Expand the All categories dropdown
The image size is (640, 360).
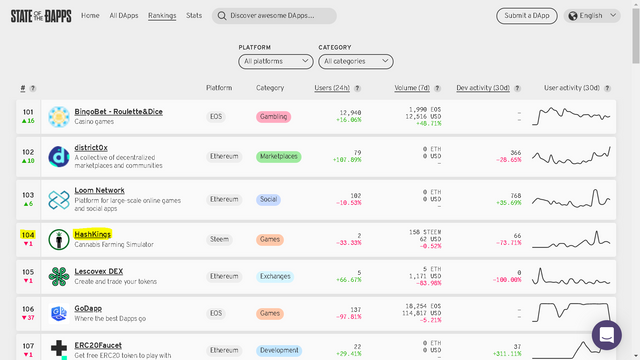pyautogui.click(x=356, y=62)
